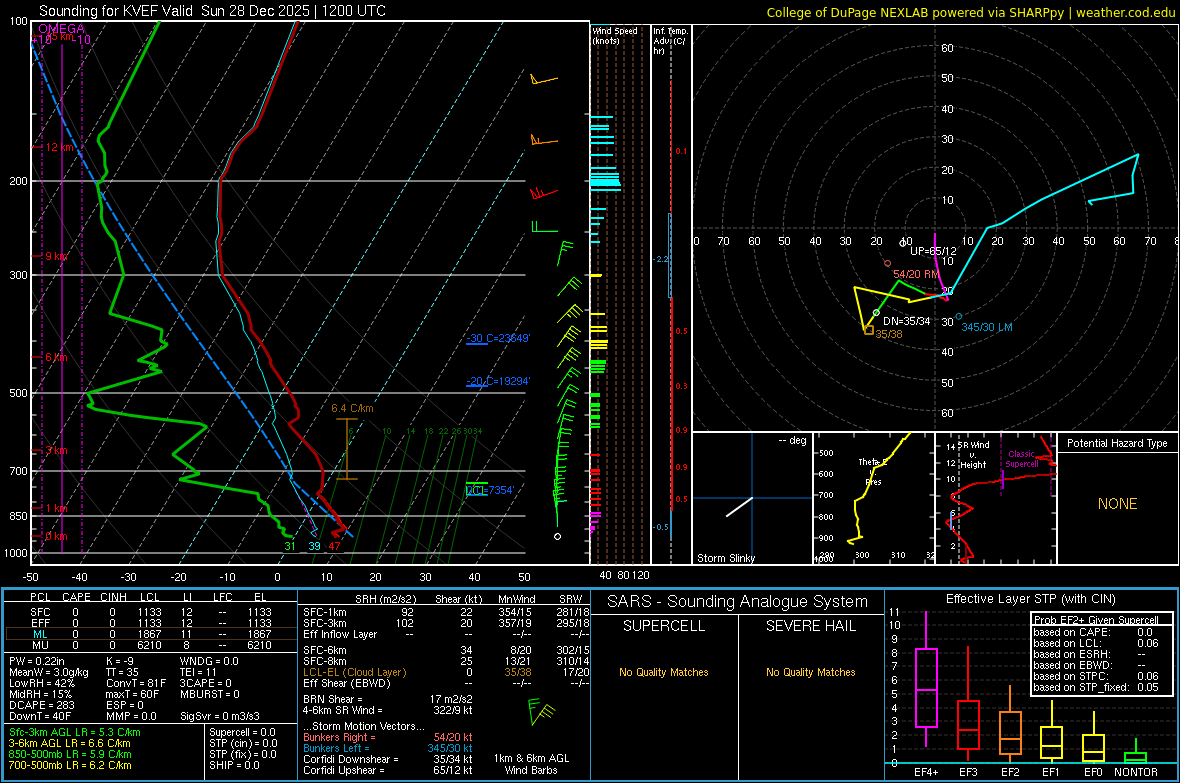Click the 3 km height marker
Image resolution: width=1180 pixels, height=783 pixels.
(56, 450)
